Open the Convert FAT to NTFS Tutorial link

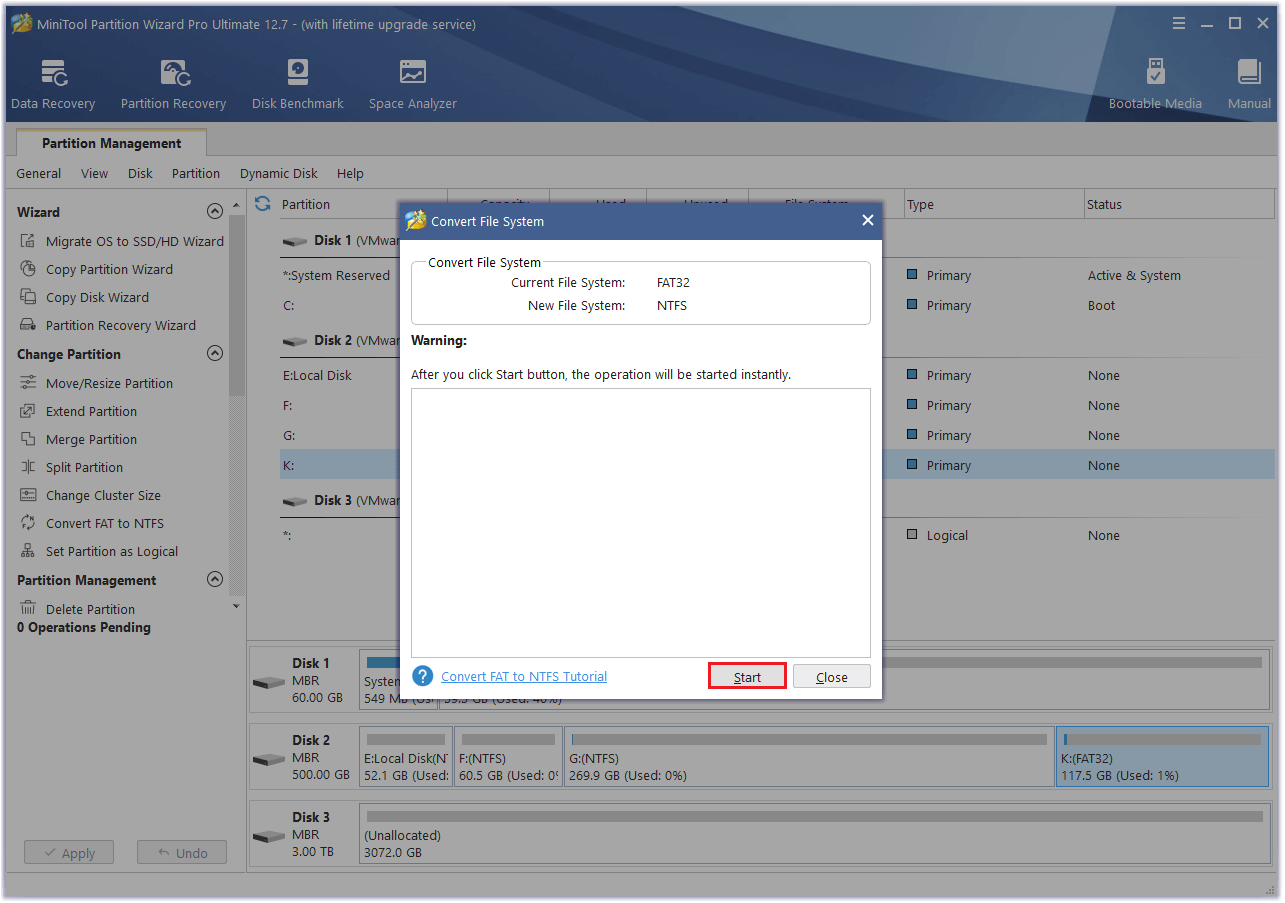(x=524, y=677)
